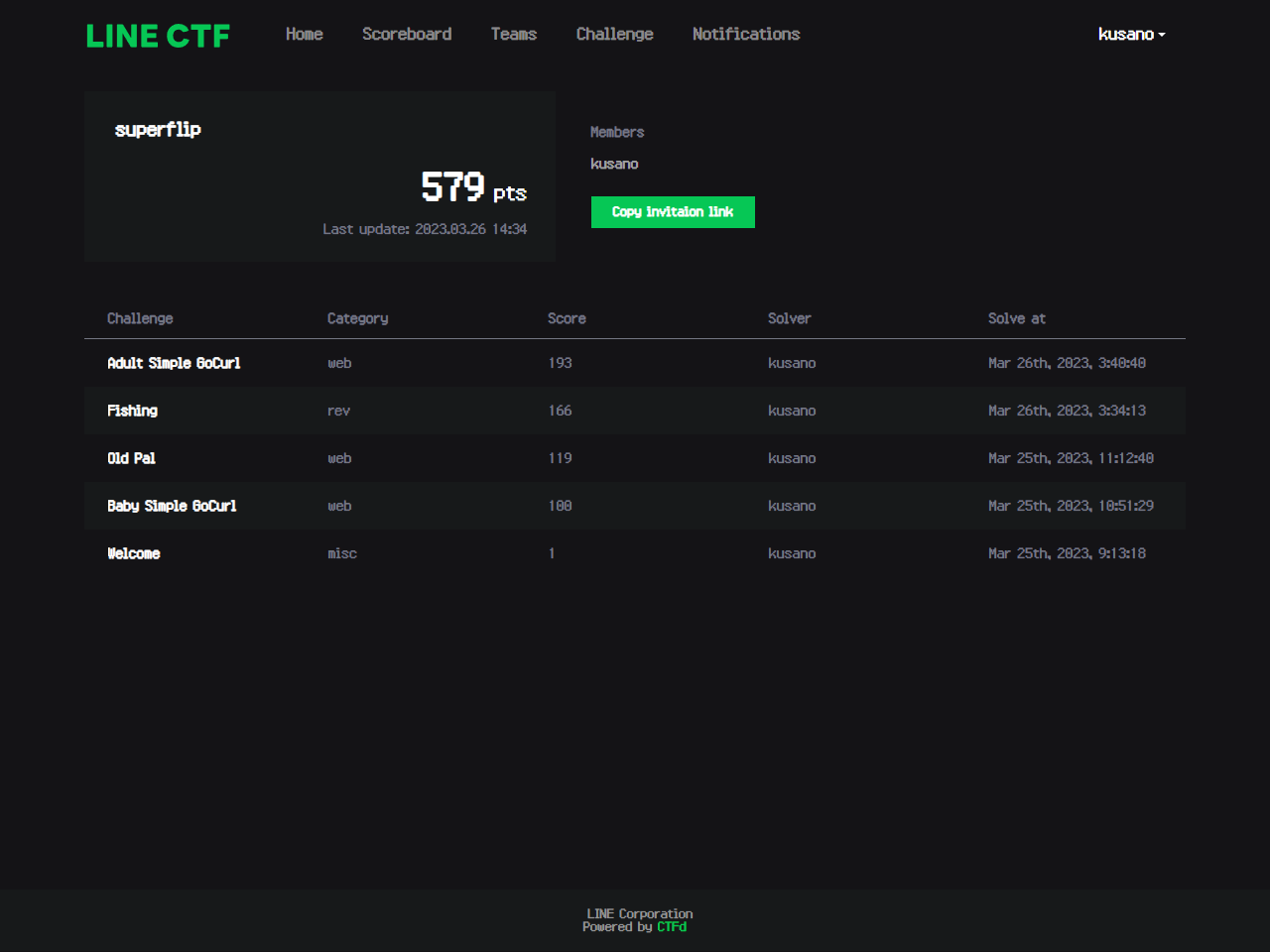The height and width of the screenshot is (952, 1270).
Task: Click the Solve at column header
Action: click(x=1017, y=318)
